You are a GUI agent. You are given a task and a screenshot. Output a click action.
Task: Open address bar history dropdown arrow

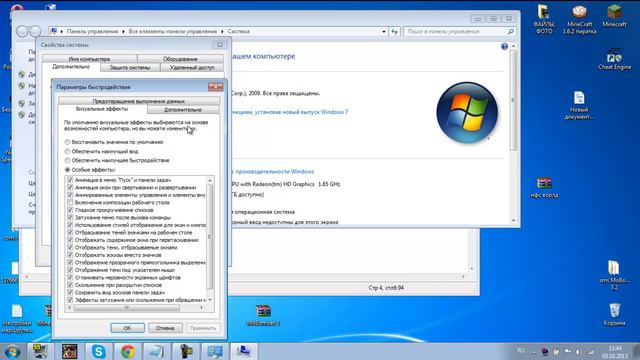coord(384,31)
